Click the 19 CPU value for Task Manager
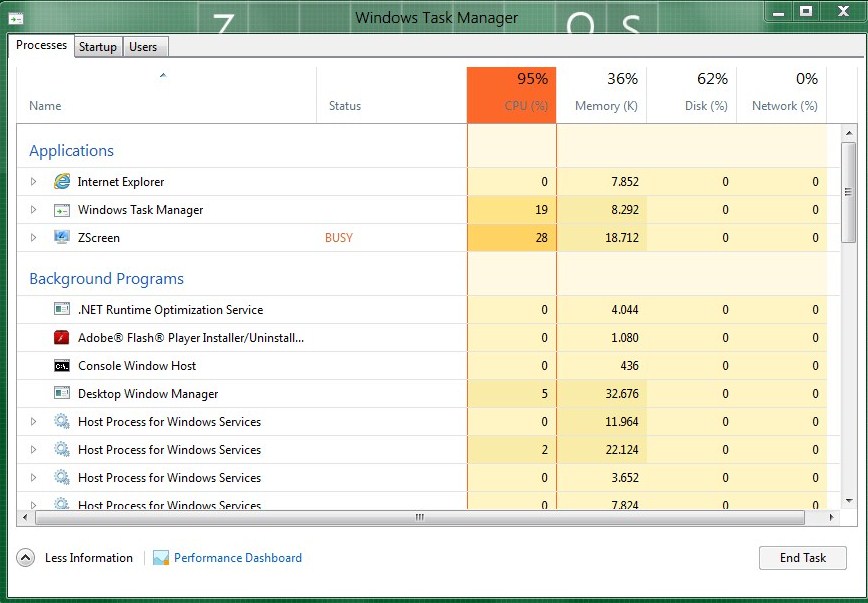The image size is (868, 603). 541,210
